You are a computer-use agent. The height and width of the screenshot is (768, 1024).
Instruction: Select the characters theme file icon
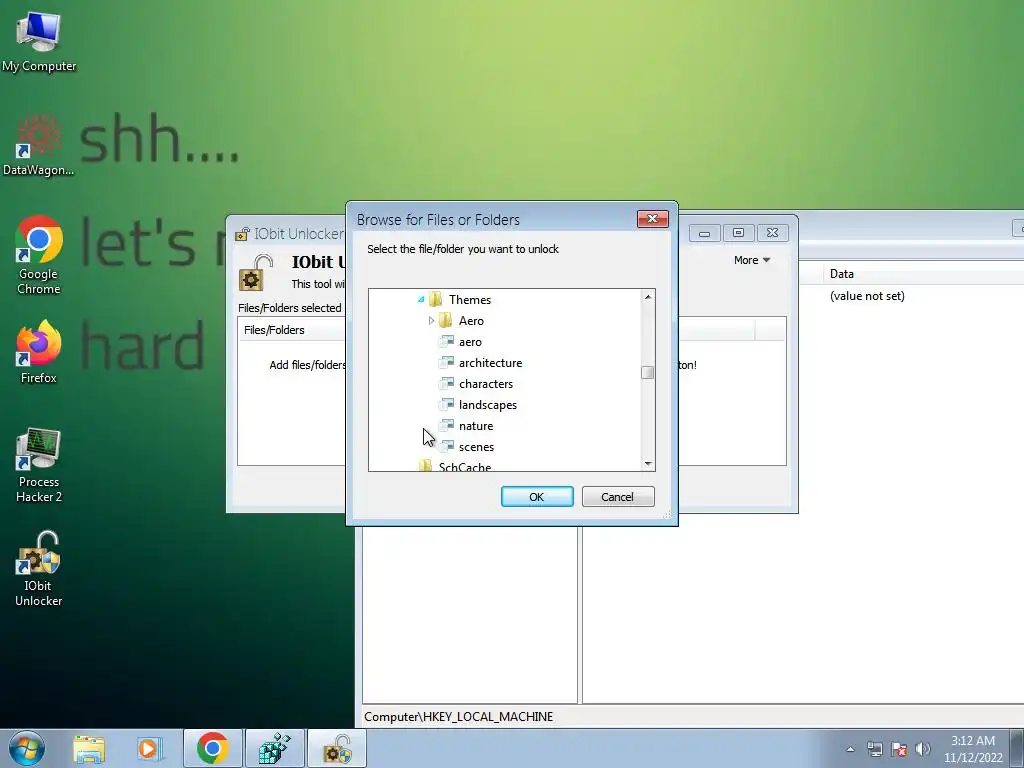point(447,383)
